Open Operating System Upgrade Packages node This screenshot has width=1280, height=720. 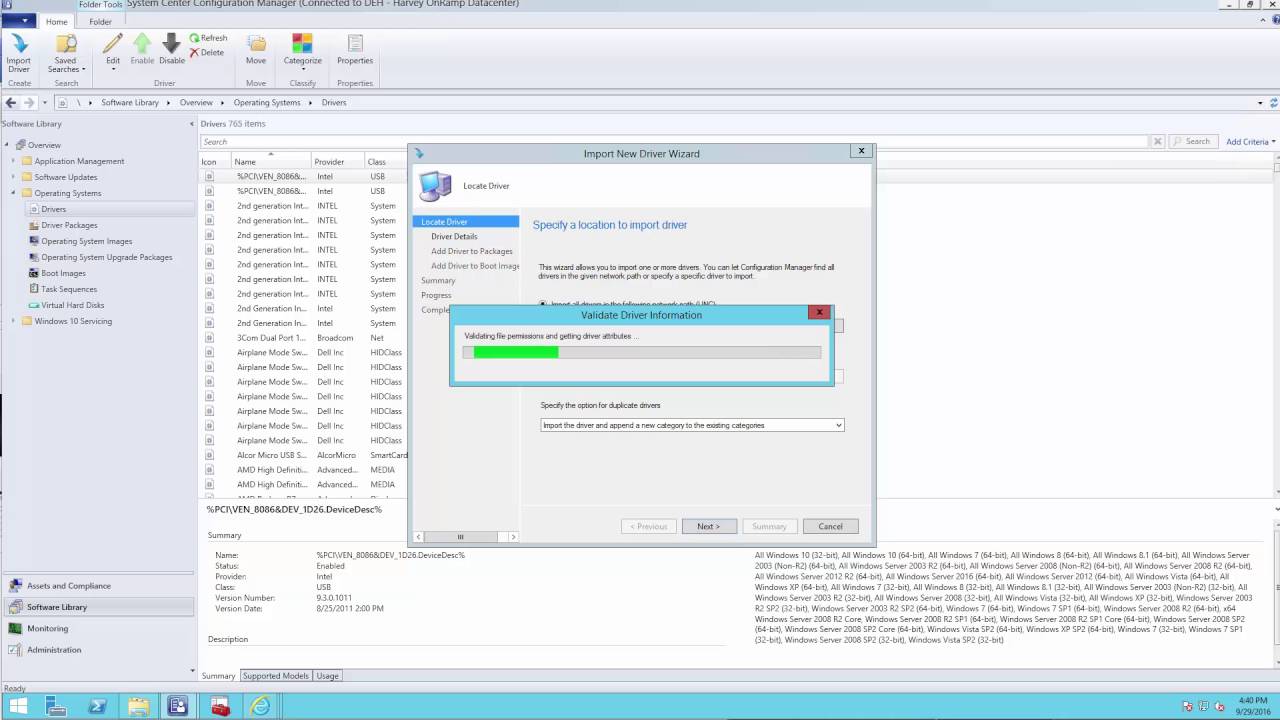point(106,257)
